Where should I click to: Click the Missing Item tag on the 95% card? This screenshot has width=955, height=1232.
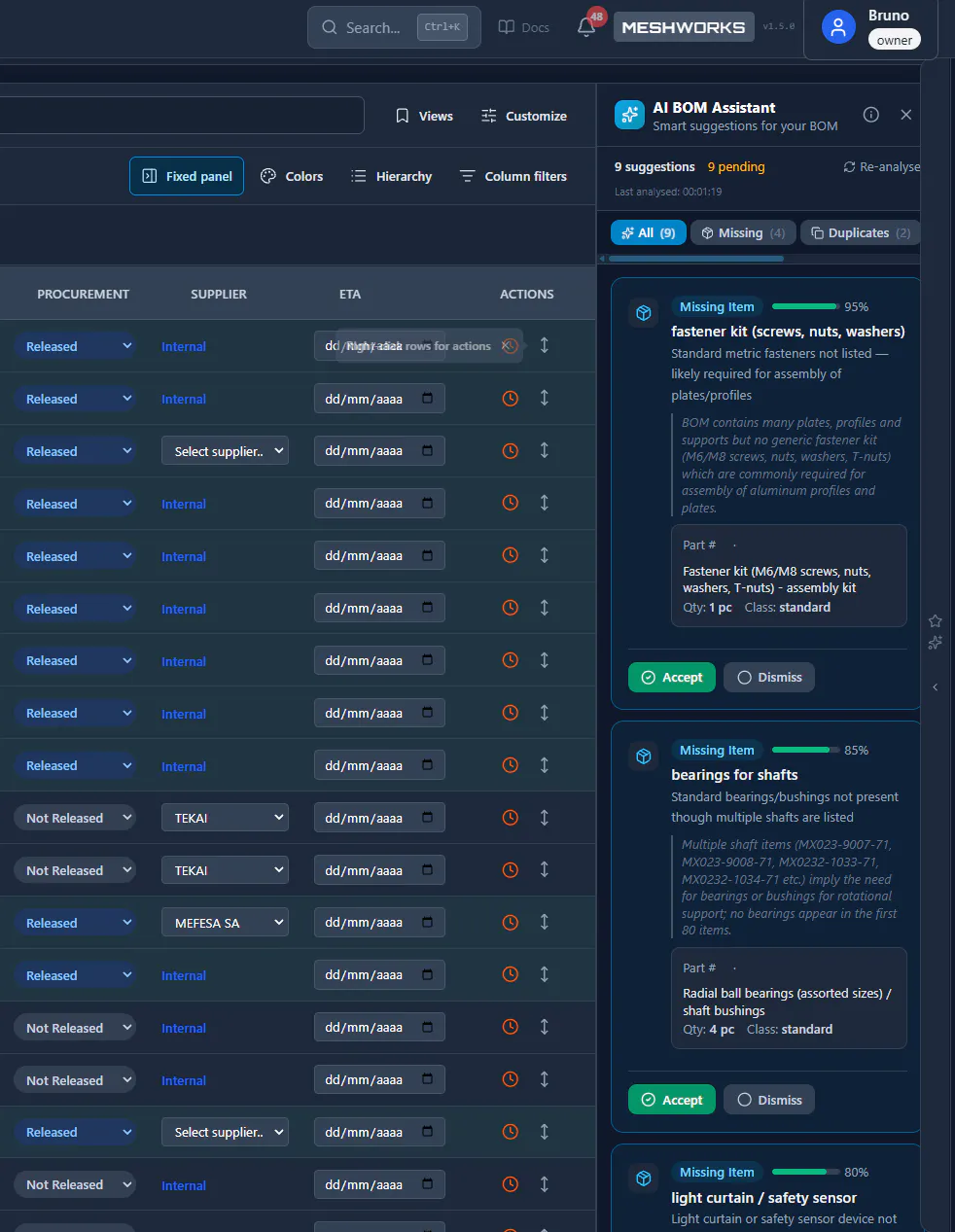click(717, 306)
